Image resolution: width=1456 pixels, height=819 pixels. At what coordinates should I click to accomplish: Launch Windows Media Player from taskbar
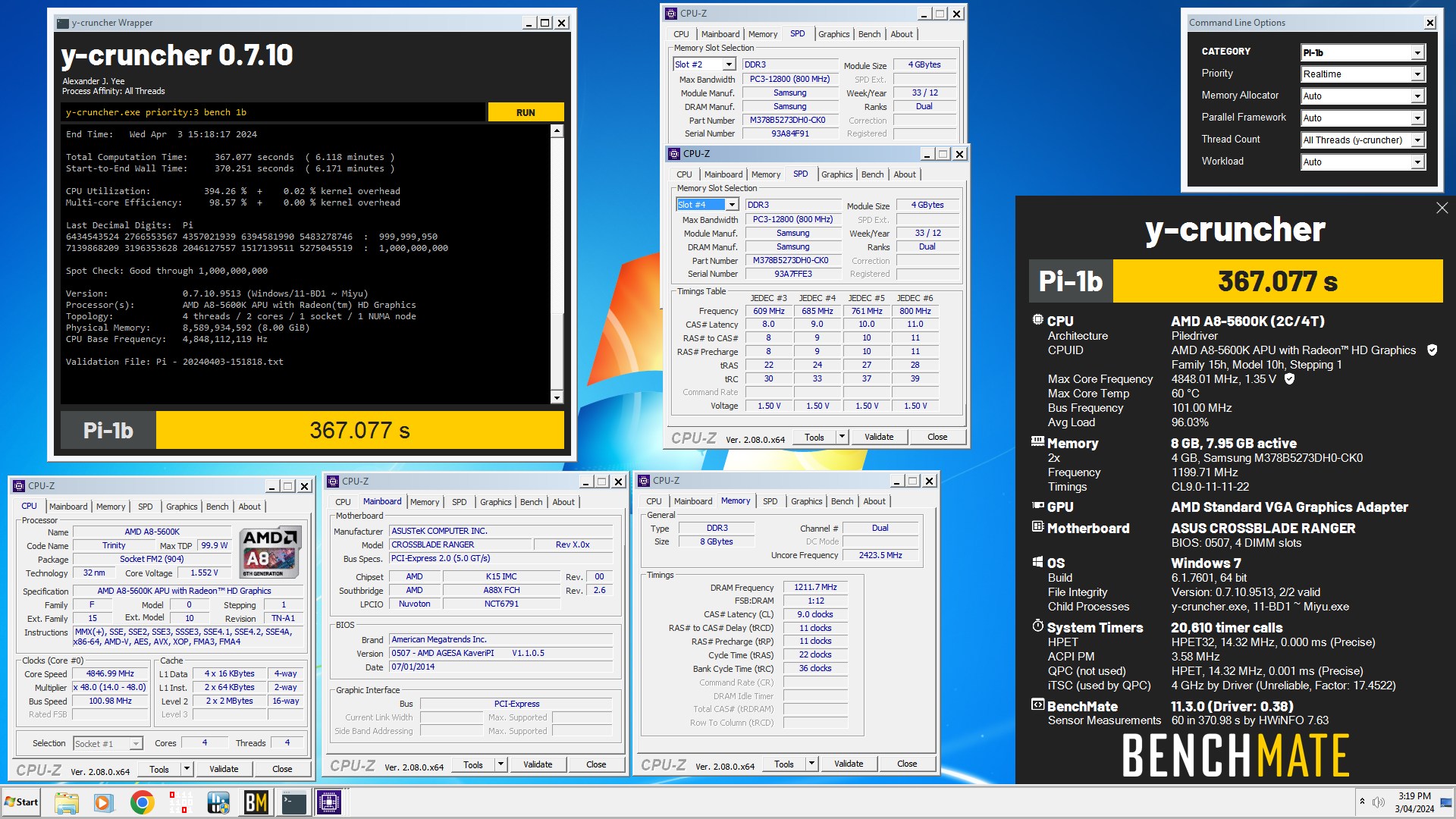[104, 802]
